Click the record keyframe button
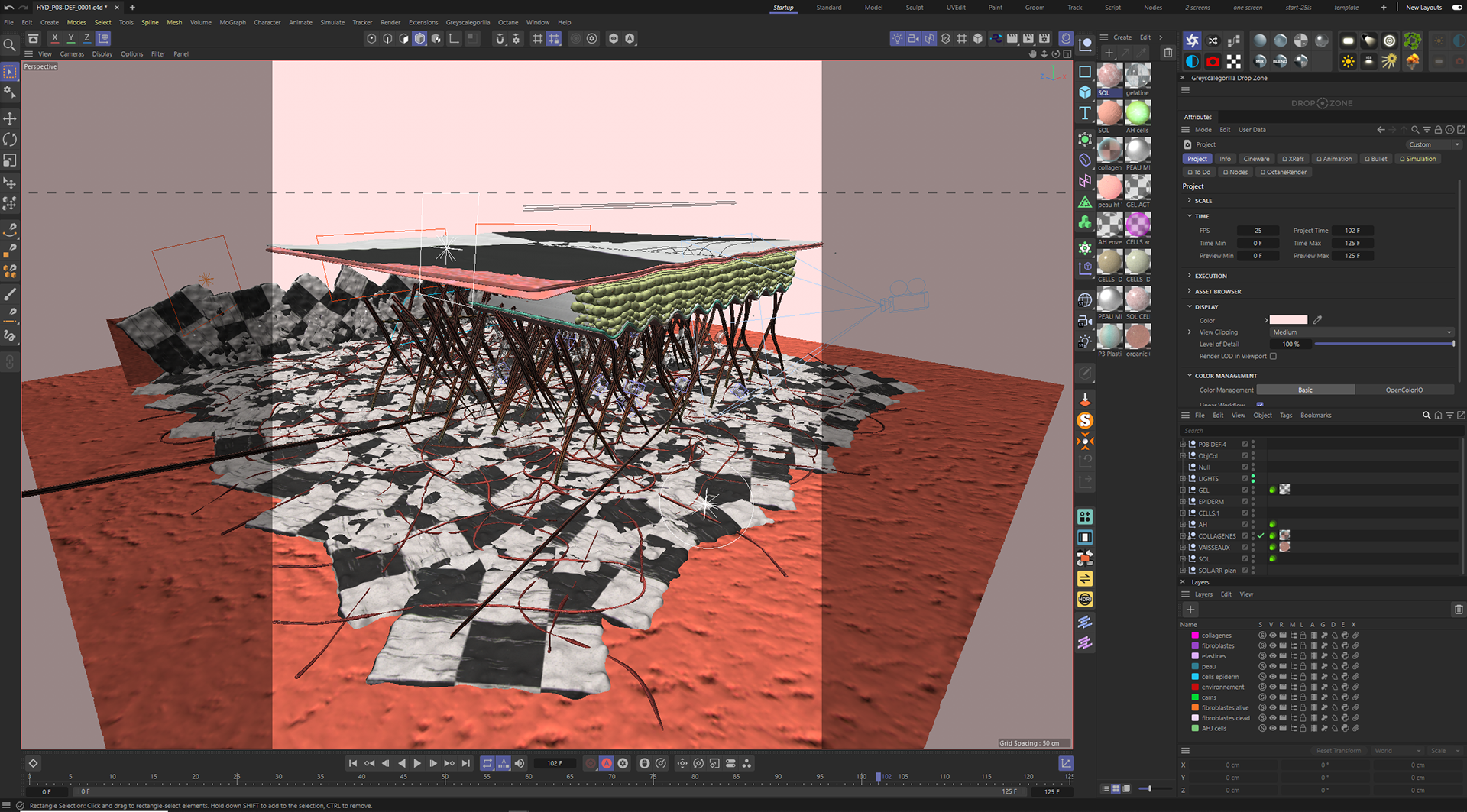1467x812 pixels. [591, 763]
